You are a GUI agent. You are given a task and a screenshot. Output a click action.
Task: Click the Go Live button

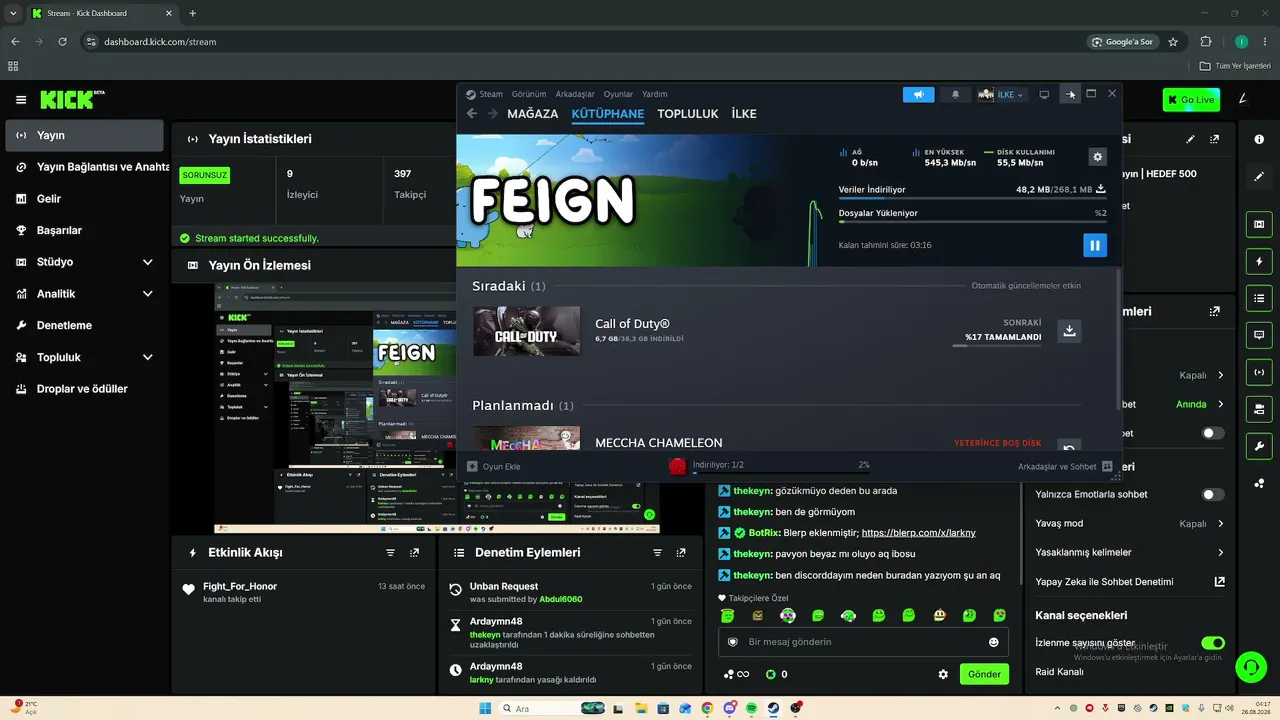coord(1190,100)
